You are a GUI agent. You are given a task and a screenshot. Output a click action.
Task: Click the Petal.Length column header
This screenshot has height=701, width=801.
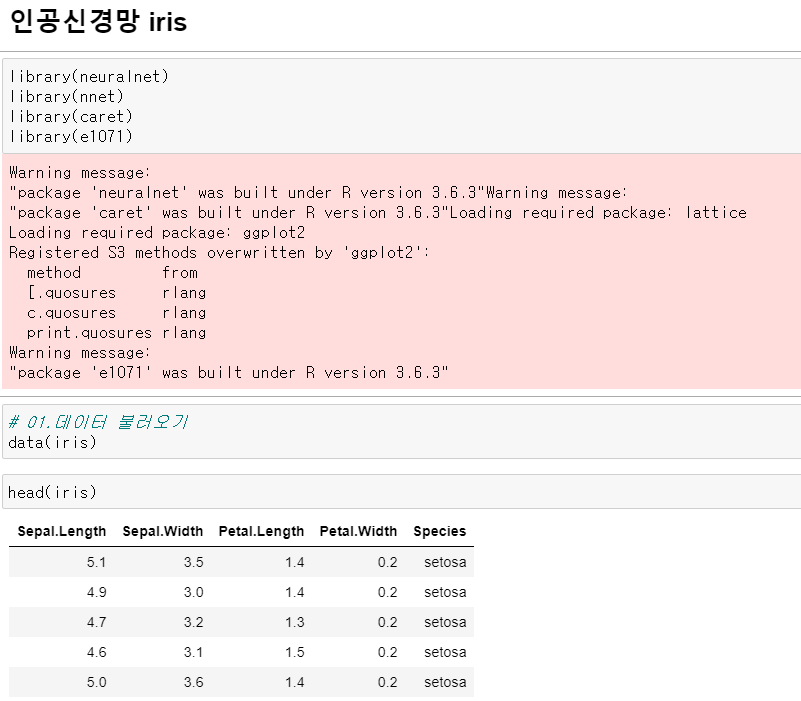coord(261,531)
